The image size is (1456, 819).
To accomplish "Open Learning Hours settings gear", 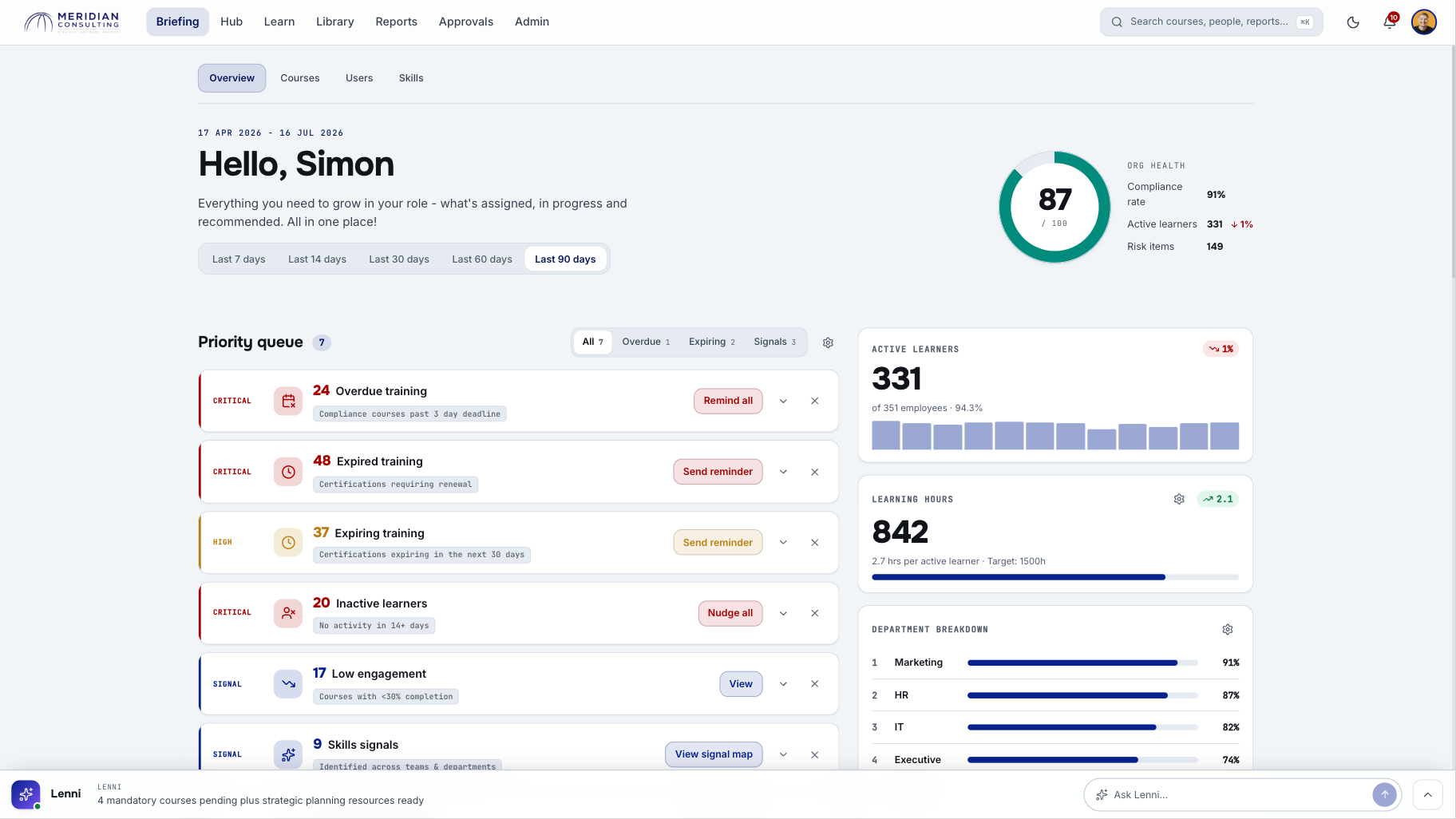I will (x=1179, y=499).
